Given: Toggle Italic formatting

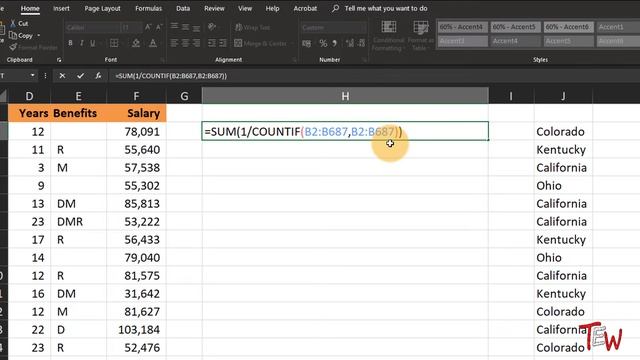Looking at the screenshot, I should pyautogui.click(x=82, y=43).
